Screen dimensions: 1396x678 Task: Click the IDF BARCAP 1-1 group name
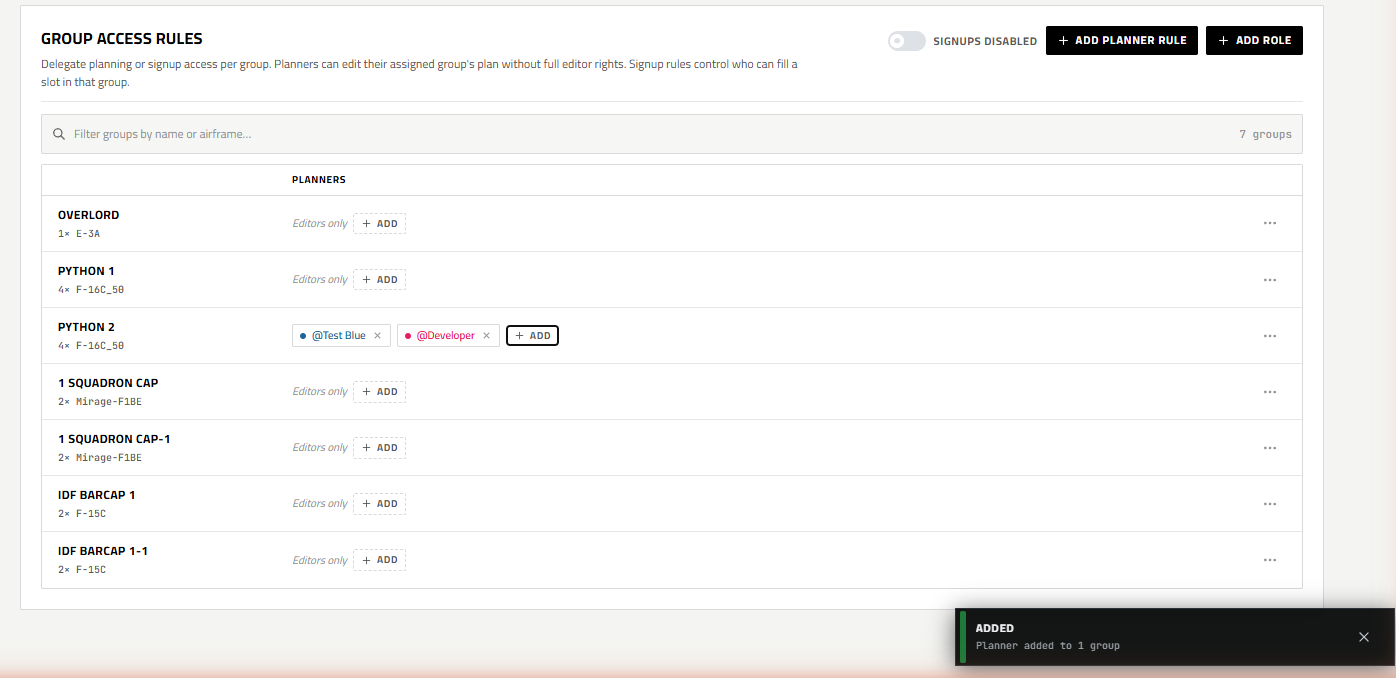[103, 551]
